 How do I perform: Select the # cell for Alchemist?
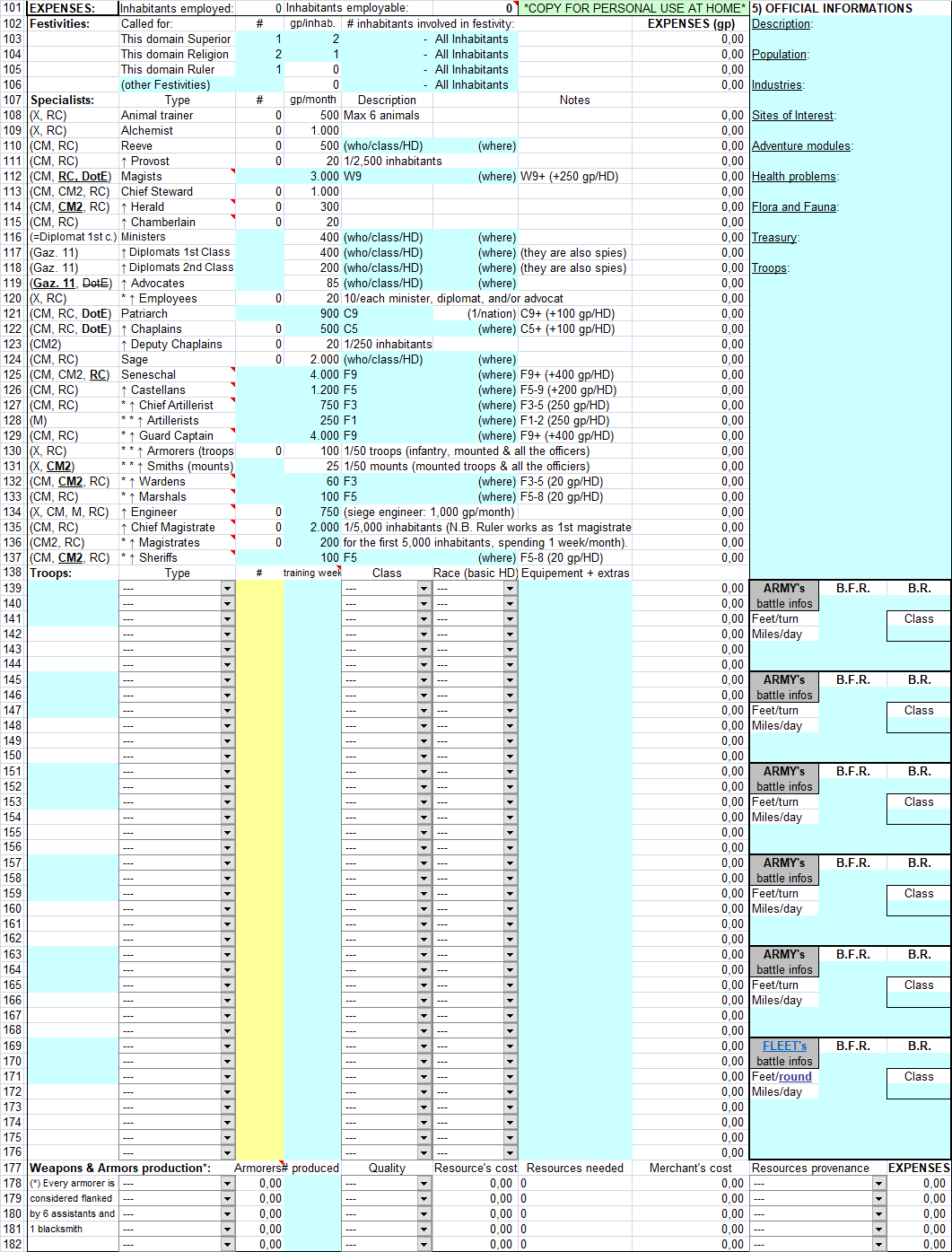[259, 131]
